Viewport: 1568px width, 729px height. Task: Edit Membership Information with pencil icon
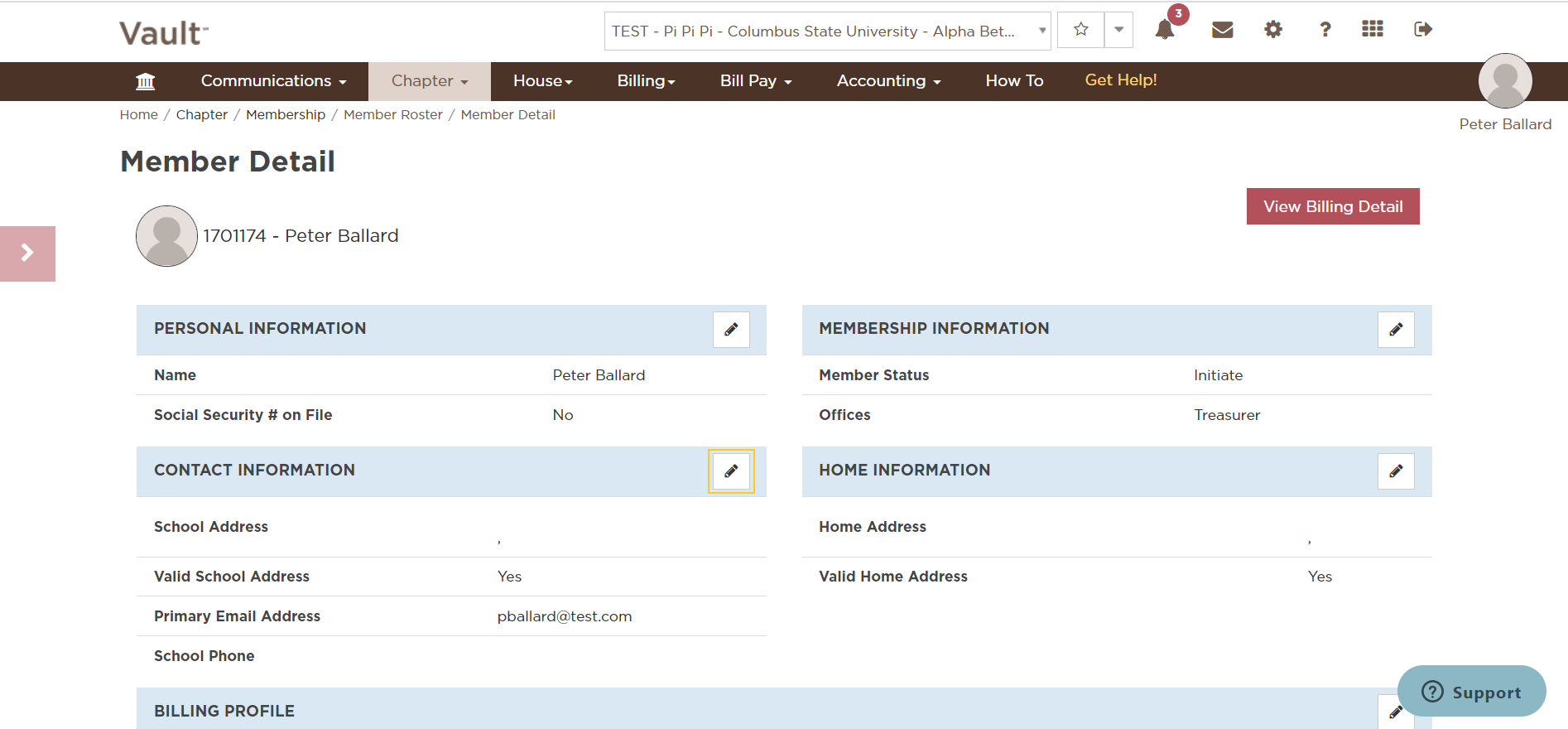point(1396,330)
